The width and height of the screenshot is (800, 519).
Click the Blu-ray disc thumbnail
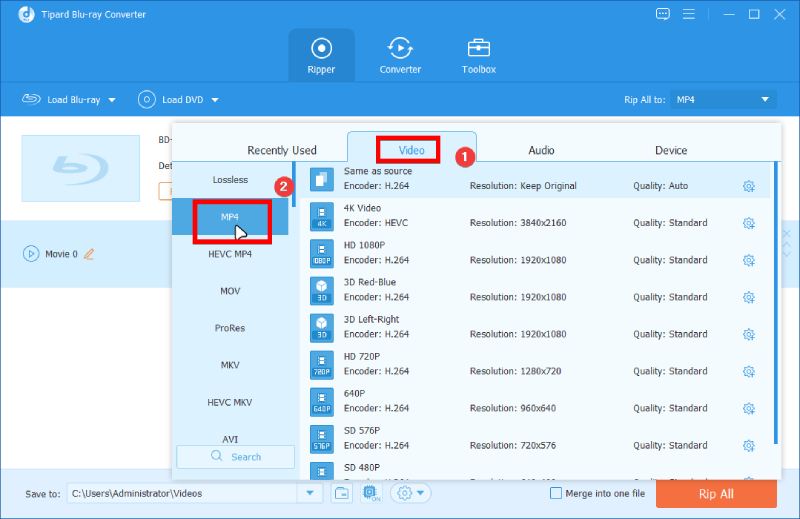click(x=80, y=168)
